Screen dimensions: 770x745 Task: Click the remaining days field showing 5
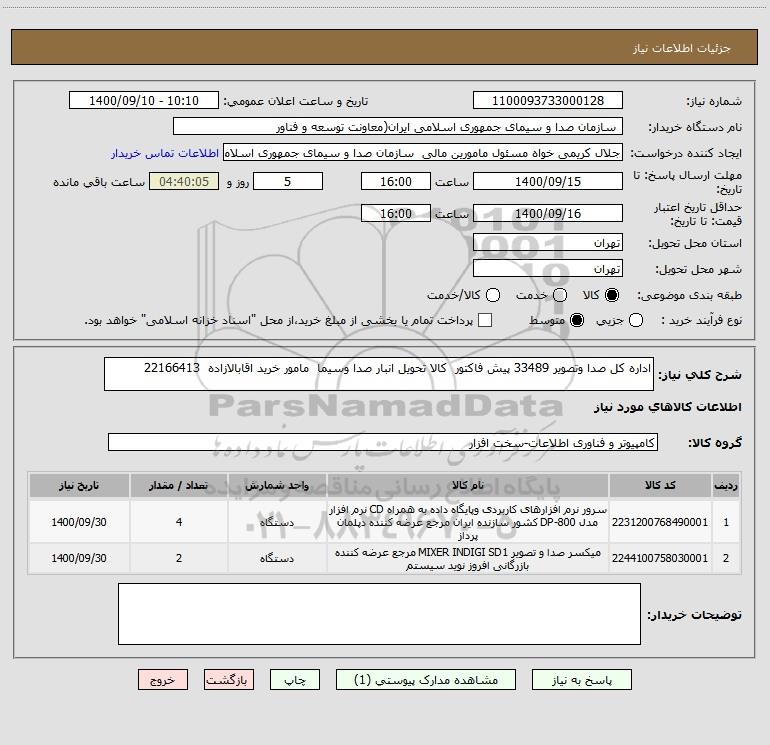pyautogui.click(x=288, y=181)
